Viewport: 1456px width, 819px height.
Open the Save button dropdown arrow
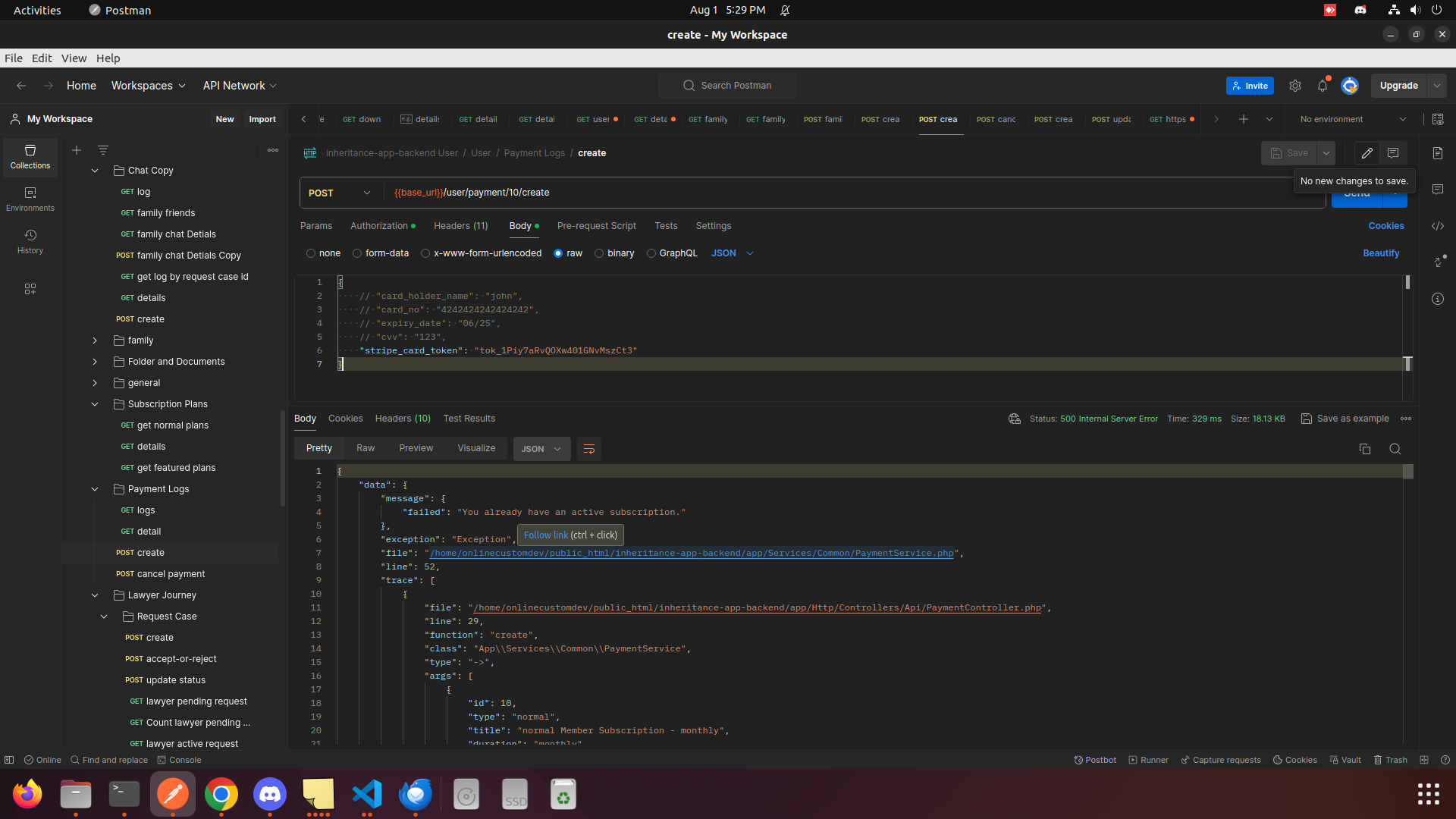tap(1326, 153)
